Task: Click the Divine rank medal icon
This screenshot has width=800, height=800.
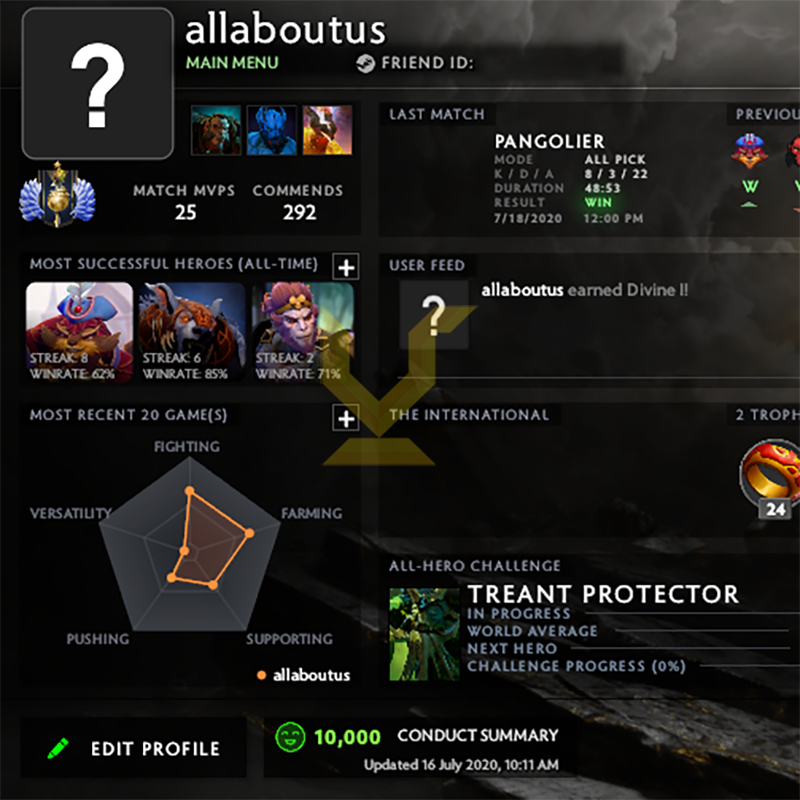Action: pyautogui.click(x=57, y=194)
